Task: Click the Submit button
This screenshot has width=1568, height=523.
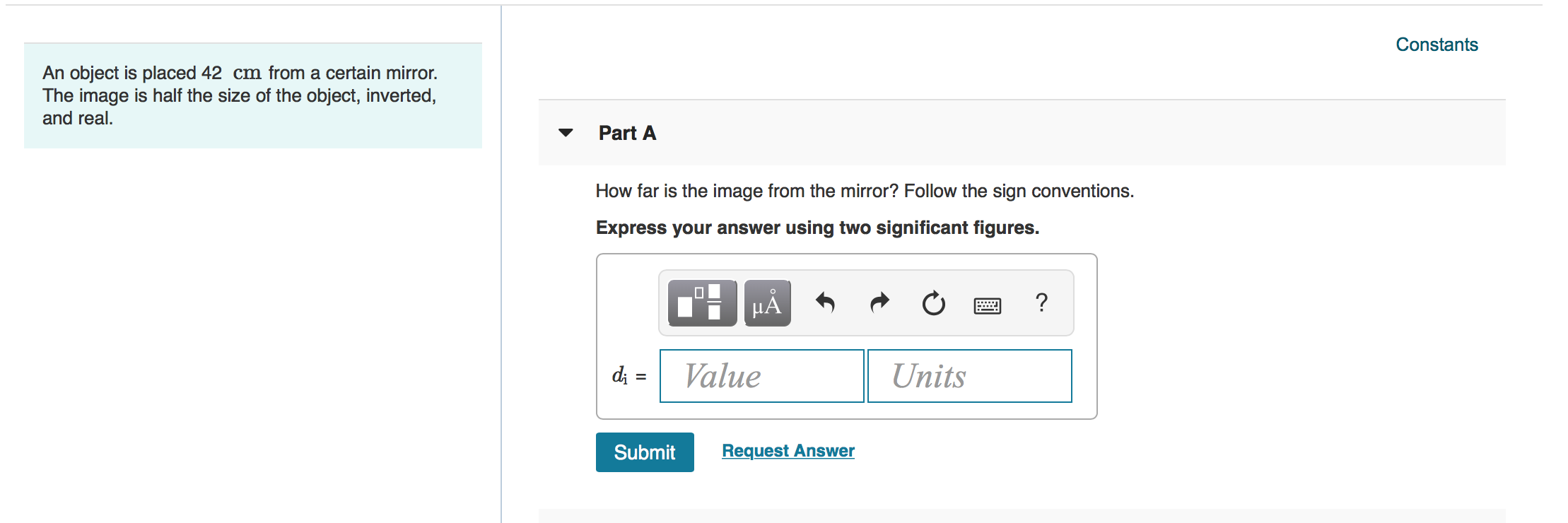Action: point(644,452)
